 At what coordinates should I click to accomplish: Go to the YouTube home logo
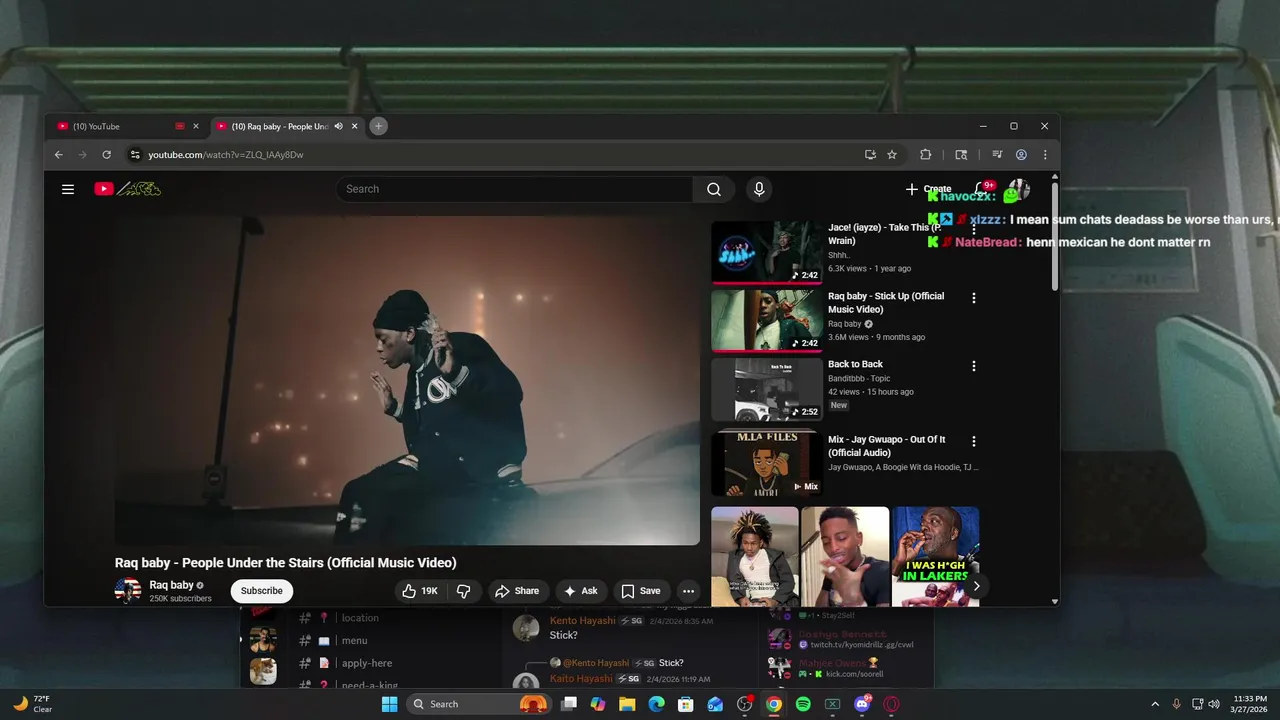128,189
